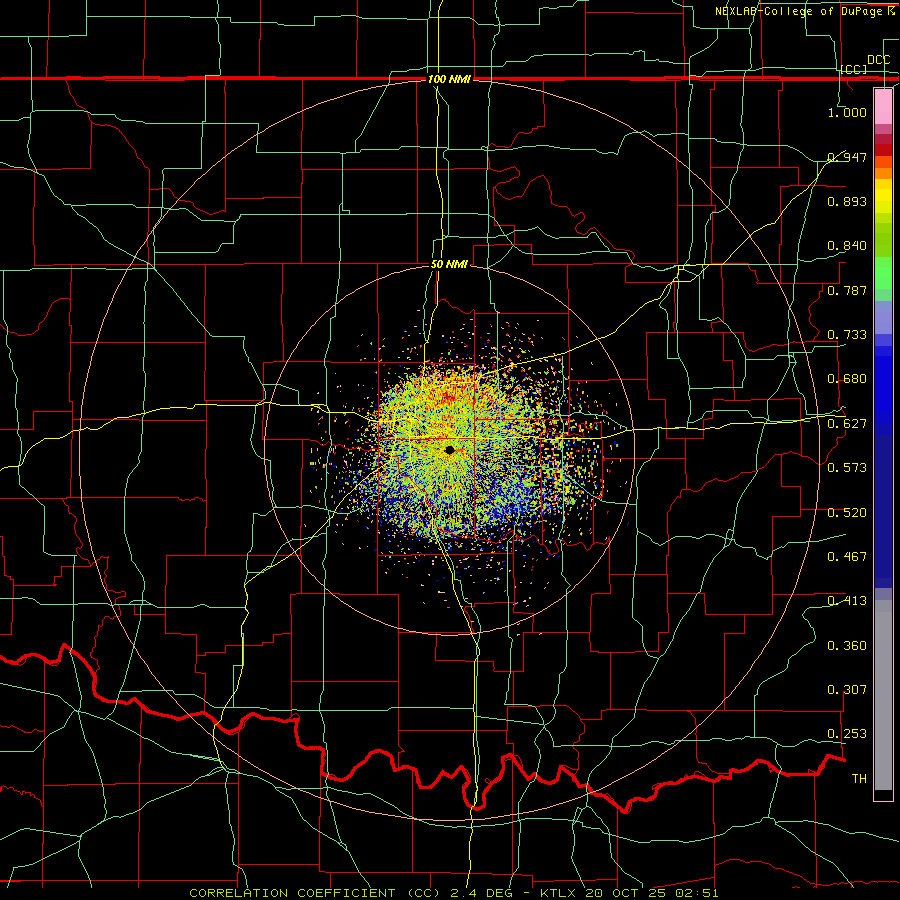Click the 0.733 legend value
Viewport: 900px width, 900px height.
(847, 334)
